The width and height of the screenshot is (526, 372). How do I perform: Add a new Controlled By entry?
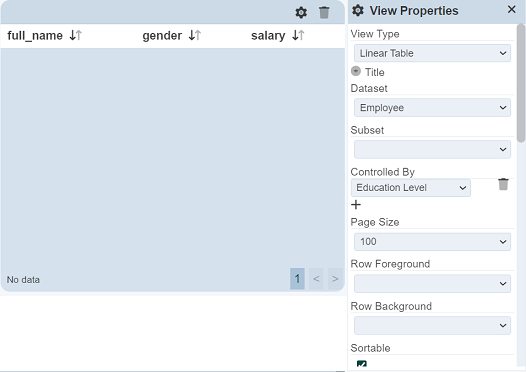pos(356,205)
